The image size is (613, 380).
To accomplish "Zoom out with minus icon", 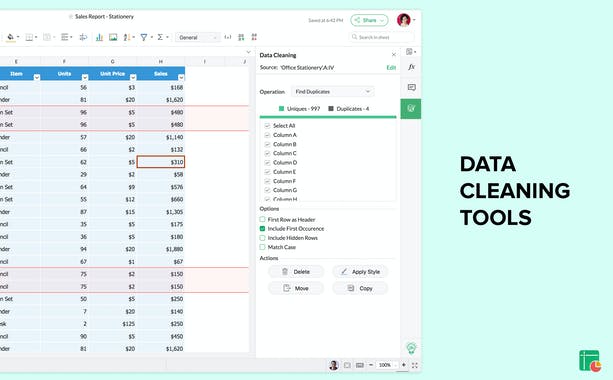I will point(371,365).
